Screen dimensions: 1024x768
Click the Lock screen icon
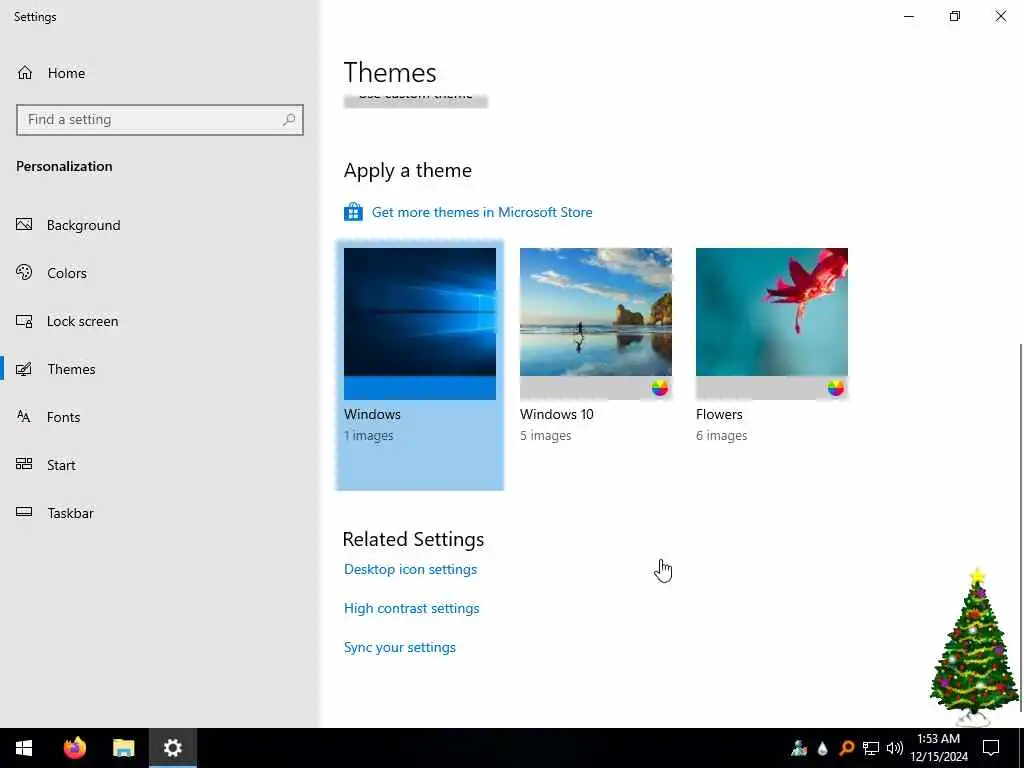click(x=24, y=321)
